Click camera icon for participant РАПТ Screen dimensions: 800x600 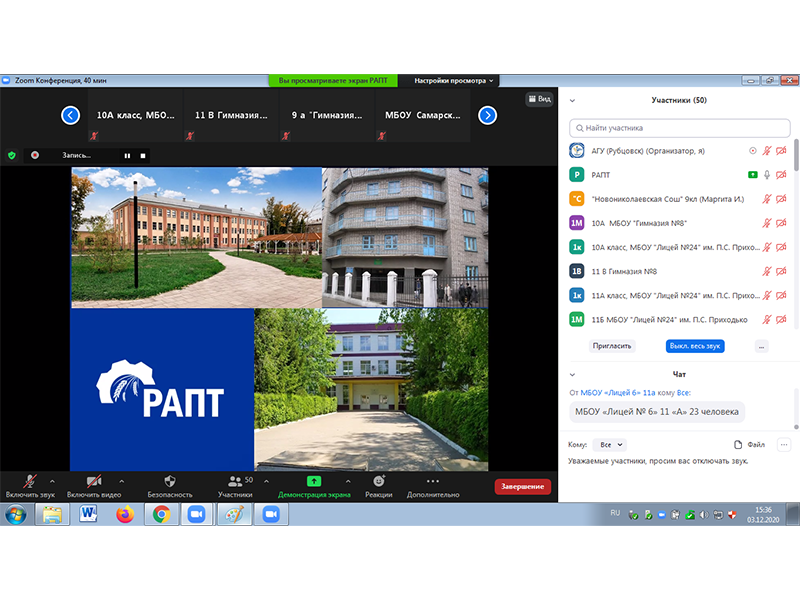tap(781, 174)
